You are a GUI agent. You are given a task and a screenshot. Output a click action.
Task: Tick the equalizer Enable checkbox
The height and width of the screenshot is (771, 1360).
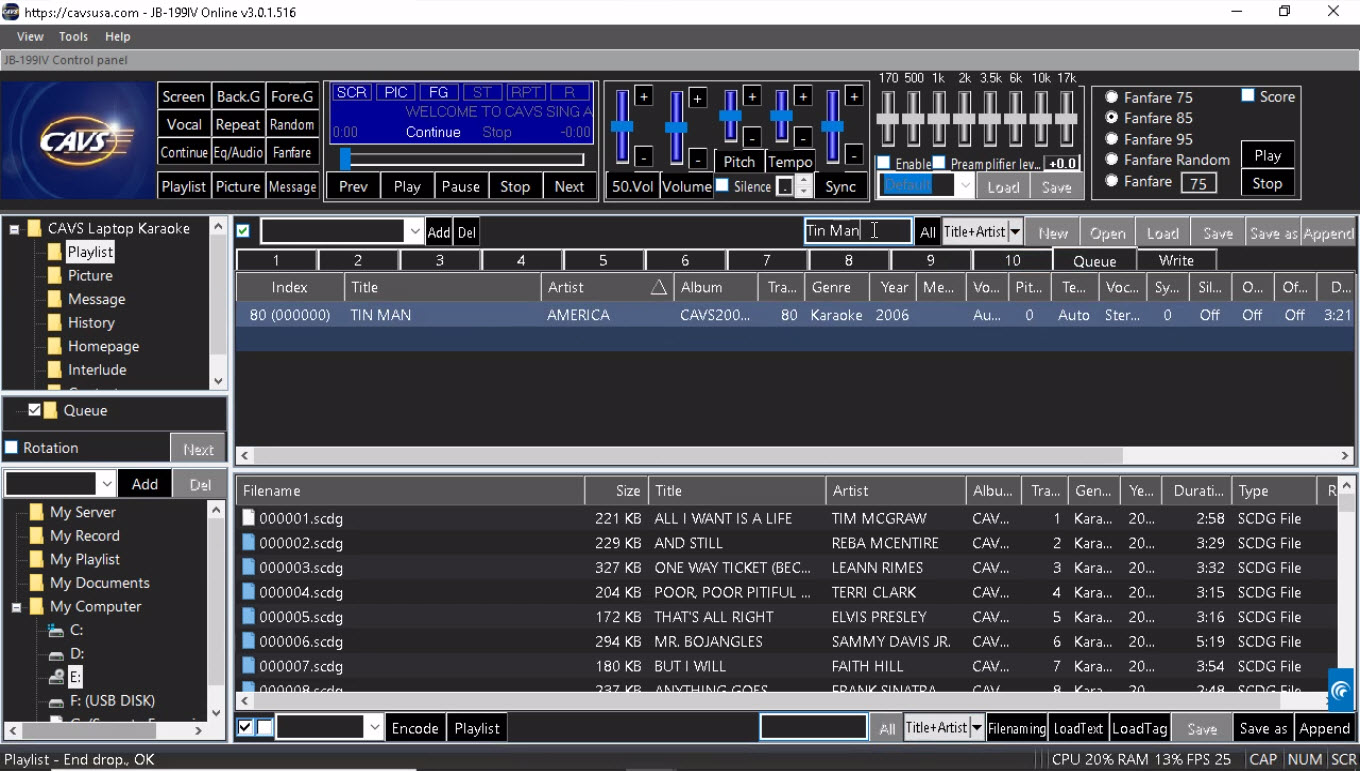884,163
